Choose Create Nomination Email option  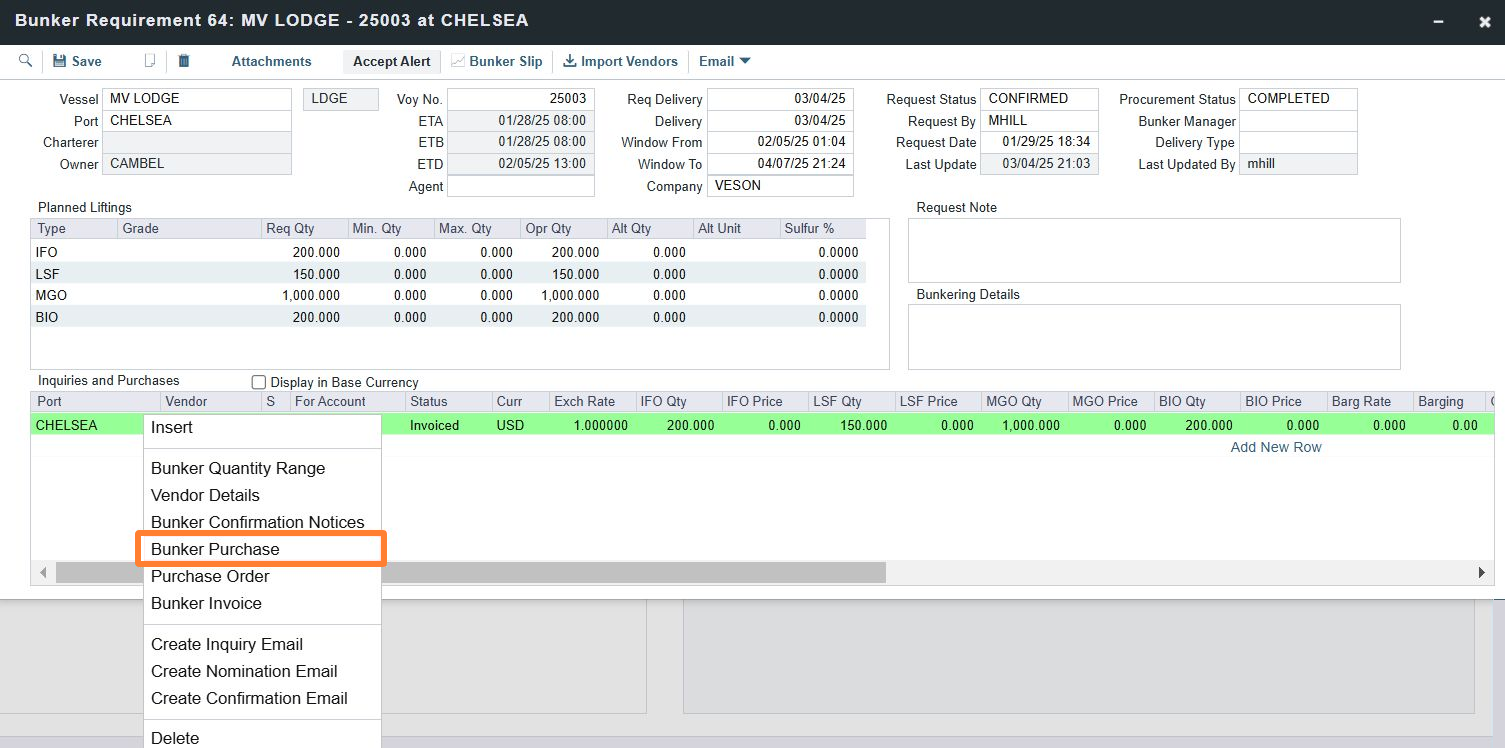(x=244, y=671)
